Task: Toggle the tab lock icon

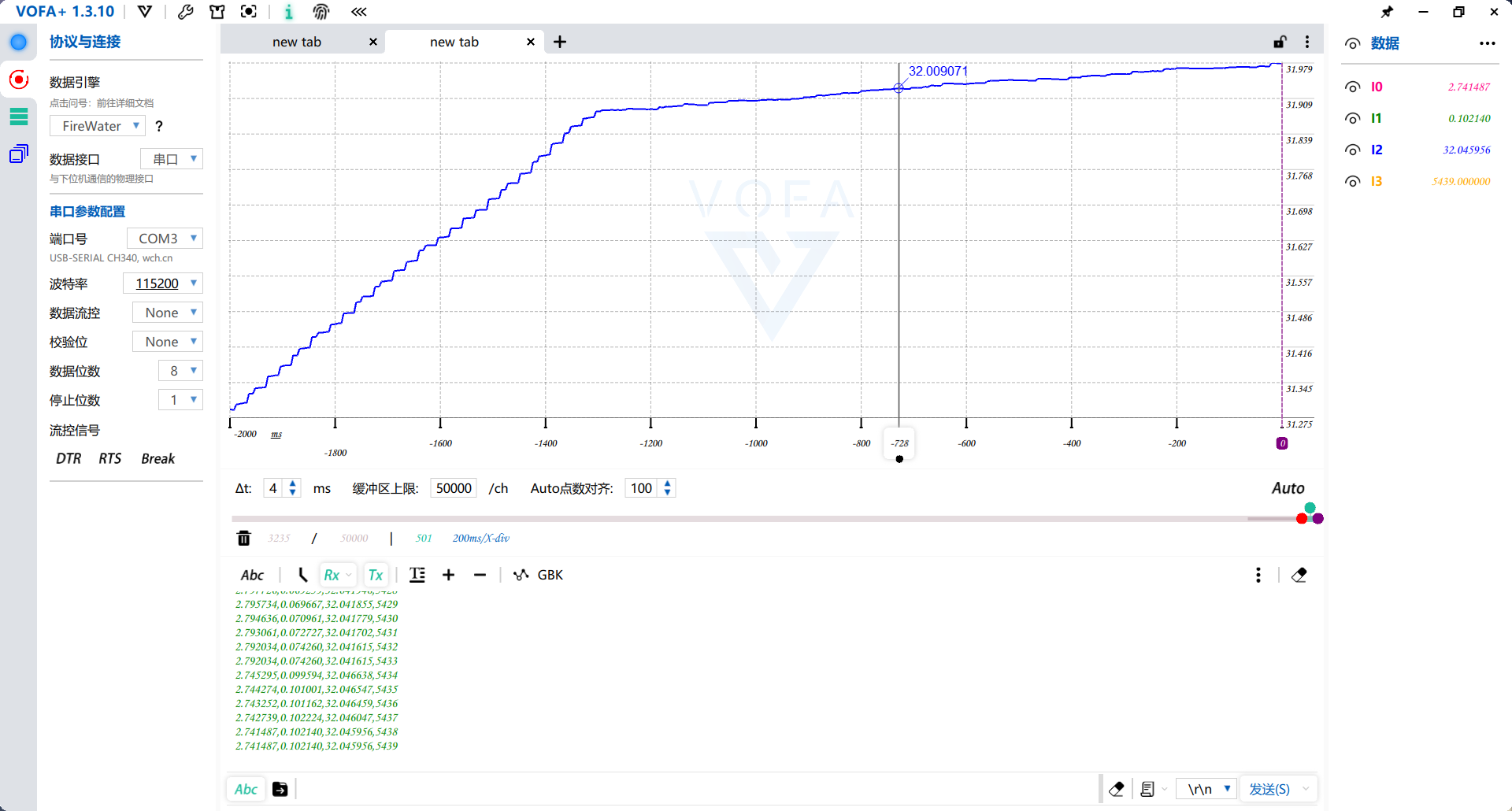Action: 1280,42
